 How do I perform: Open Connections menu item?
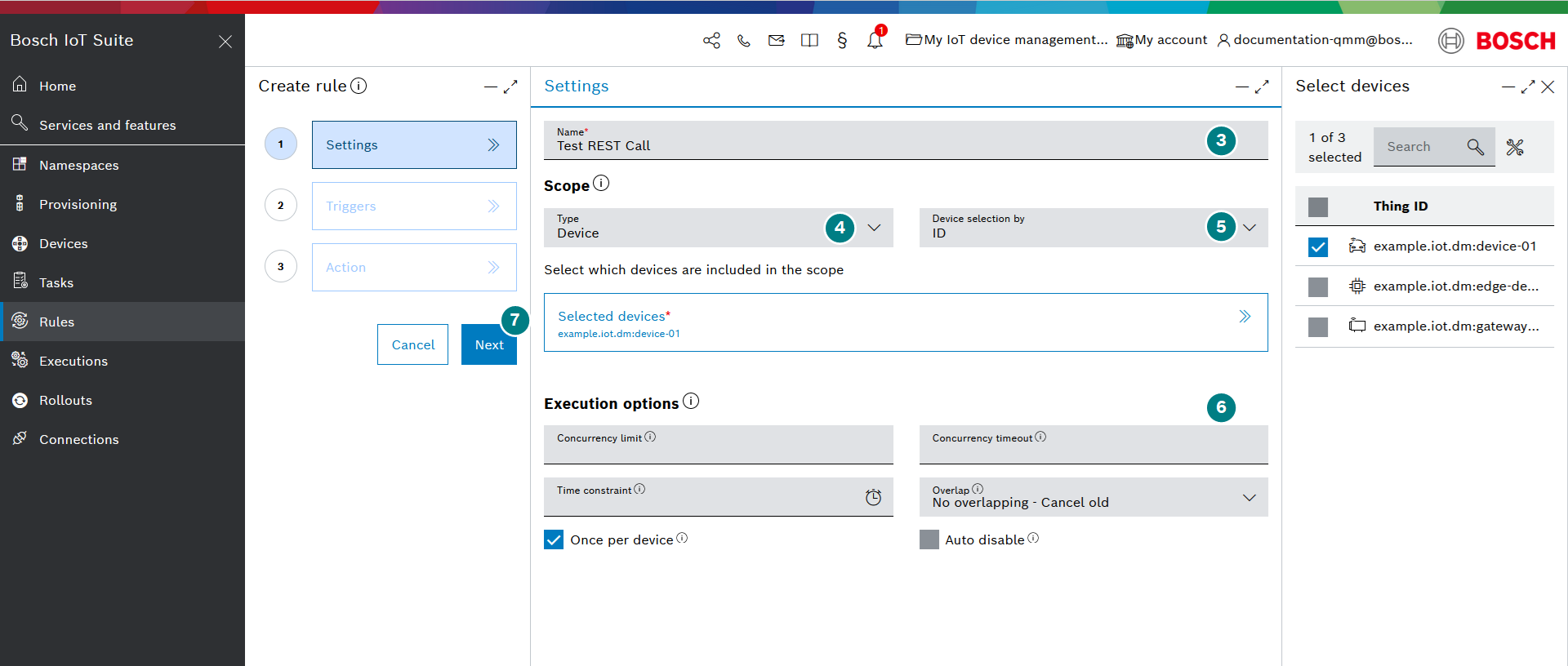point(122,439)
